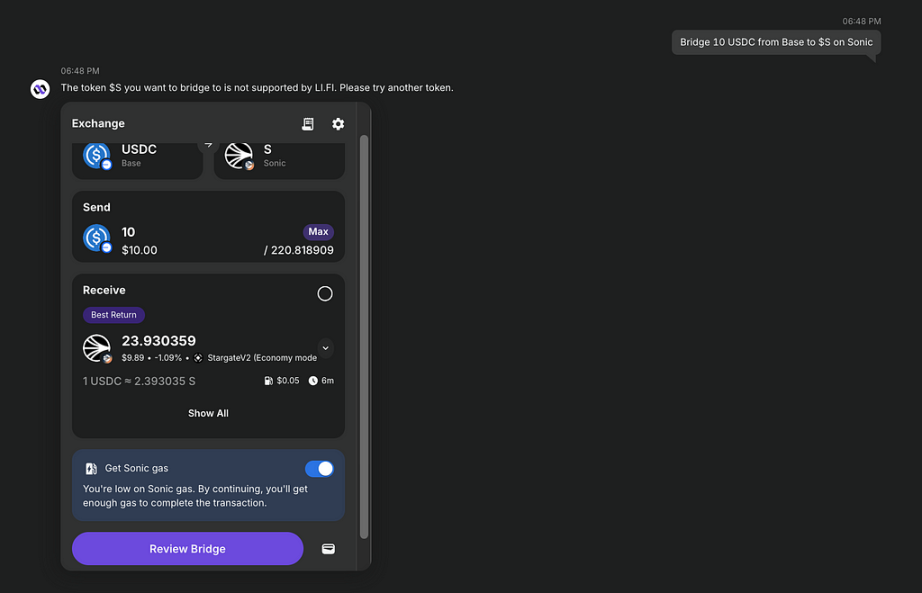This screenshot has width=922, height=593.
Task: Click the Exchange title
Action: pos(98,124)
